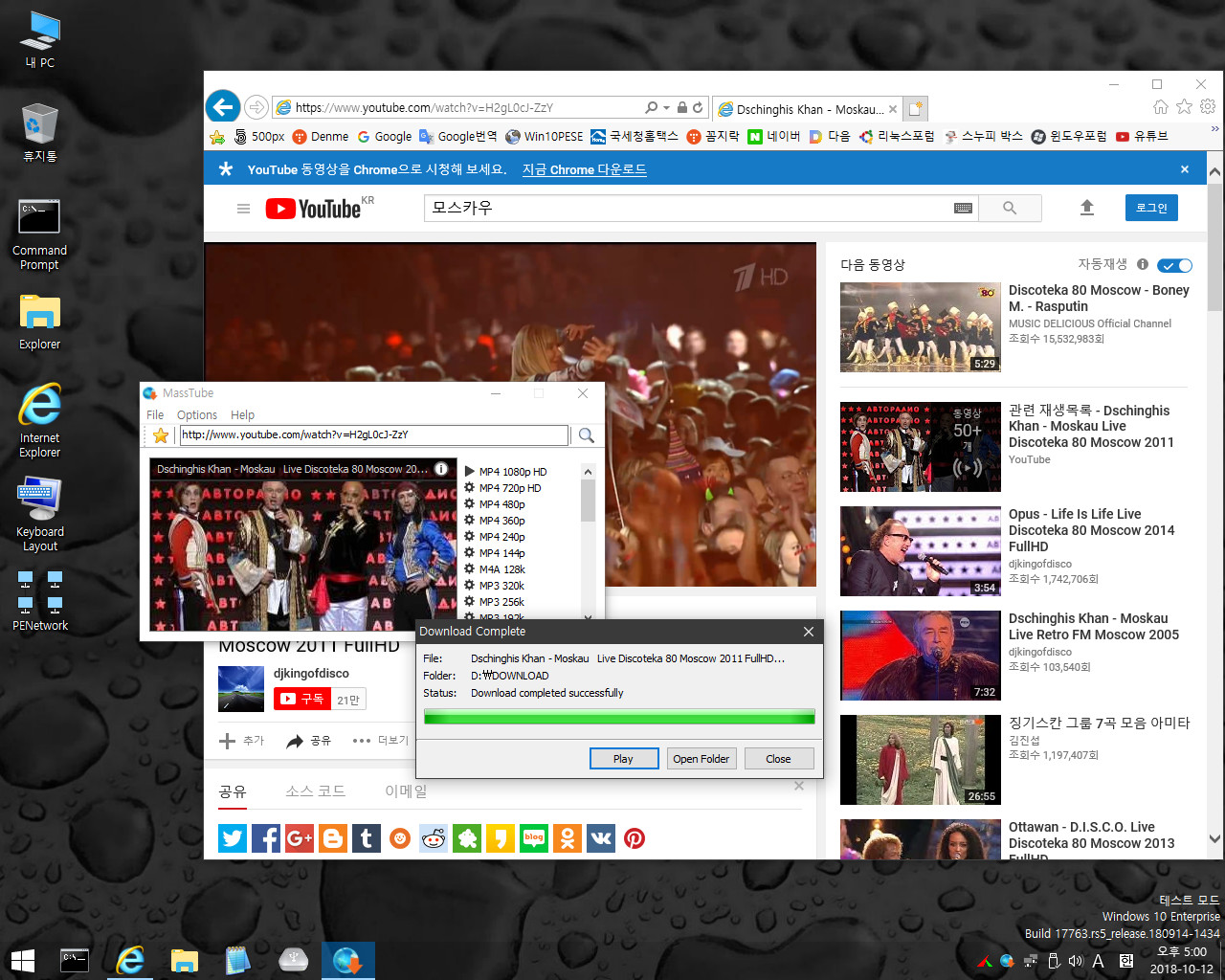This screenshot has height=980, width=1225.
Task: Open Opus Life Is Life video thumbnail
Action: click(x=921, y=551)
